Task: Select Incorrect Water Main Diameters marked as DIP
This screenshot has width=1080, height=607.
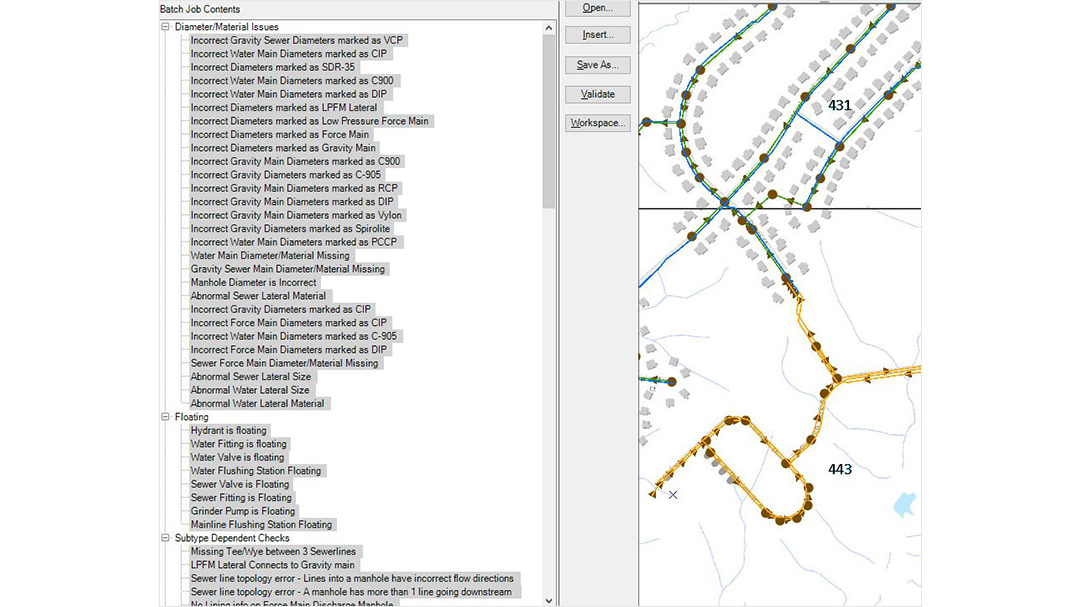Action: (289, 94)
